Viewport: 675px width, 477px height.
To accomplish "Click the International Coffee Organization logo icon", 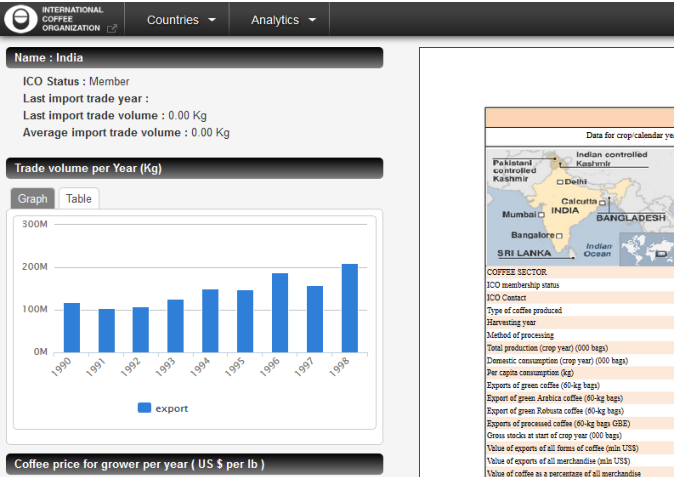I will click(20, 19).
